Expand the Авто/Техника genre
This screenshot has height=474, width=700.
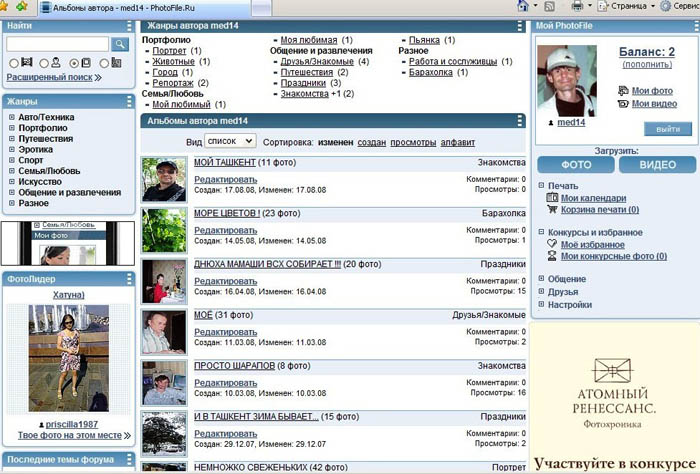(10, 117)
